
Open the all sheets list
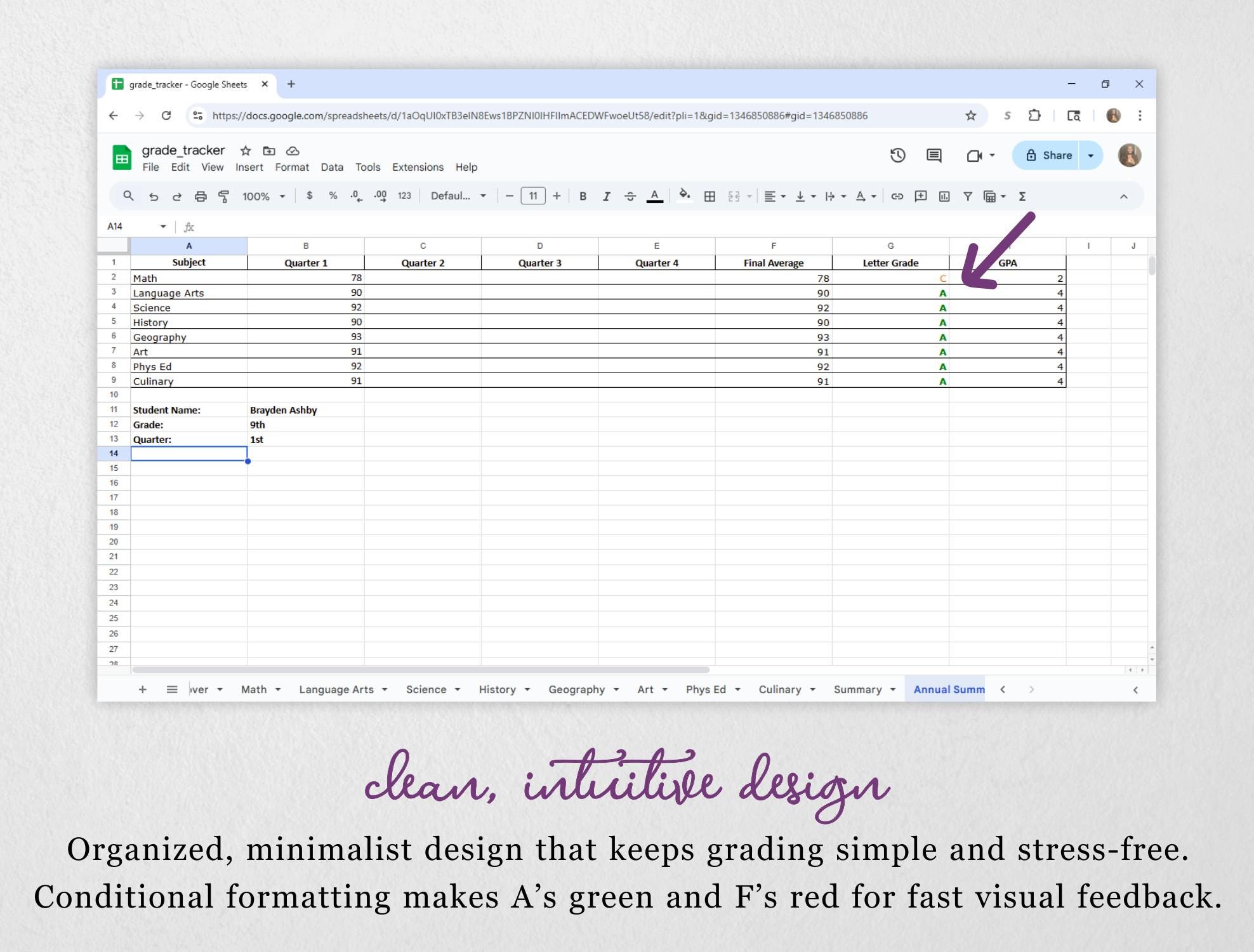click(172, 689)
